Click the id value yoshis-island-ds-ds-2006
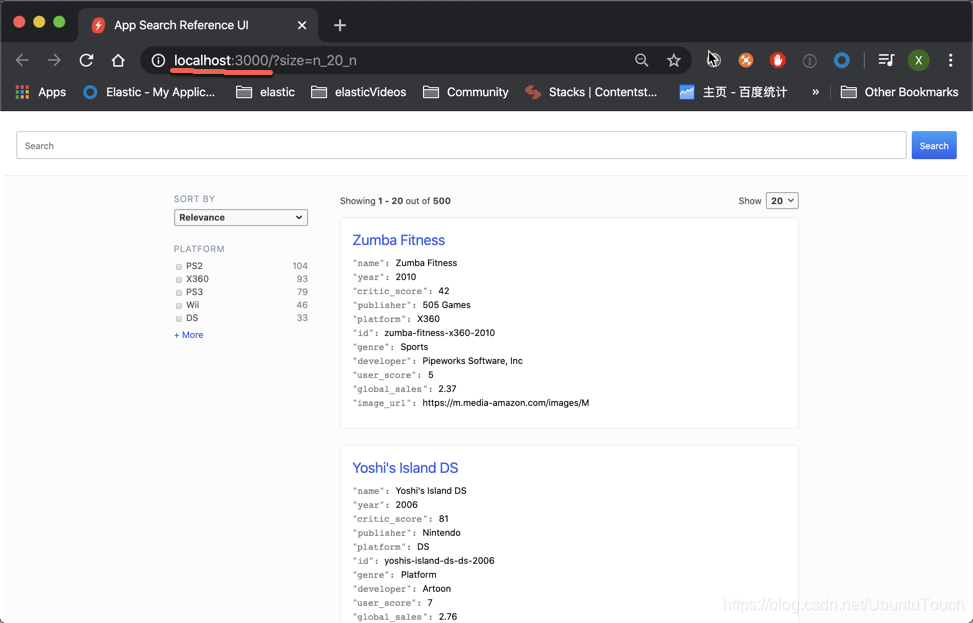Screen dimensions: 973x623 click(439, 560)
